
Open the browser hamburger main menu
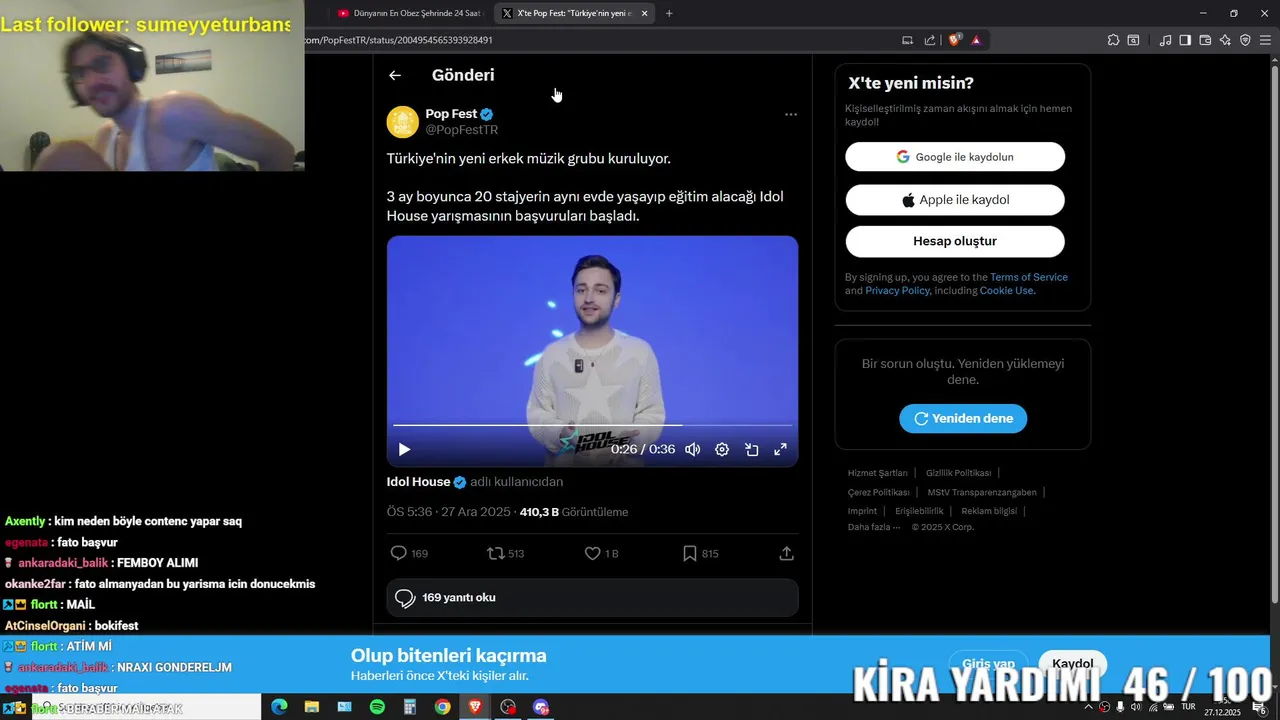pyautogui.click(x=1265, y=40)
